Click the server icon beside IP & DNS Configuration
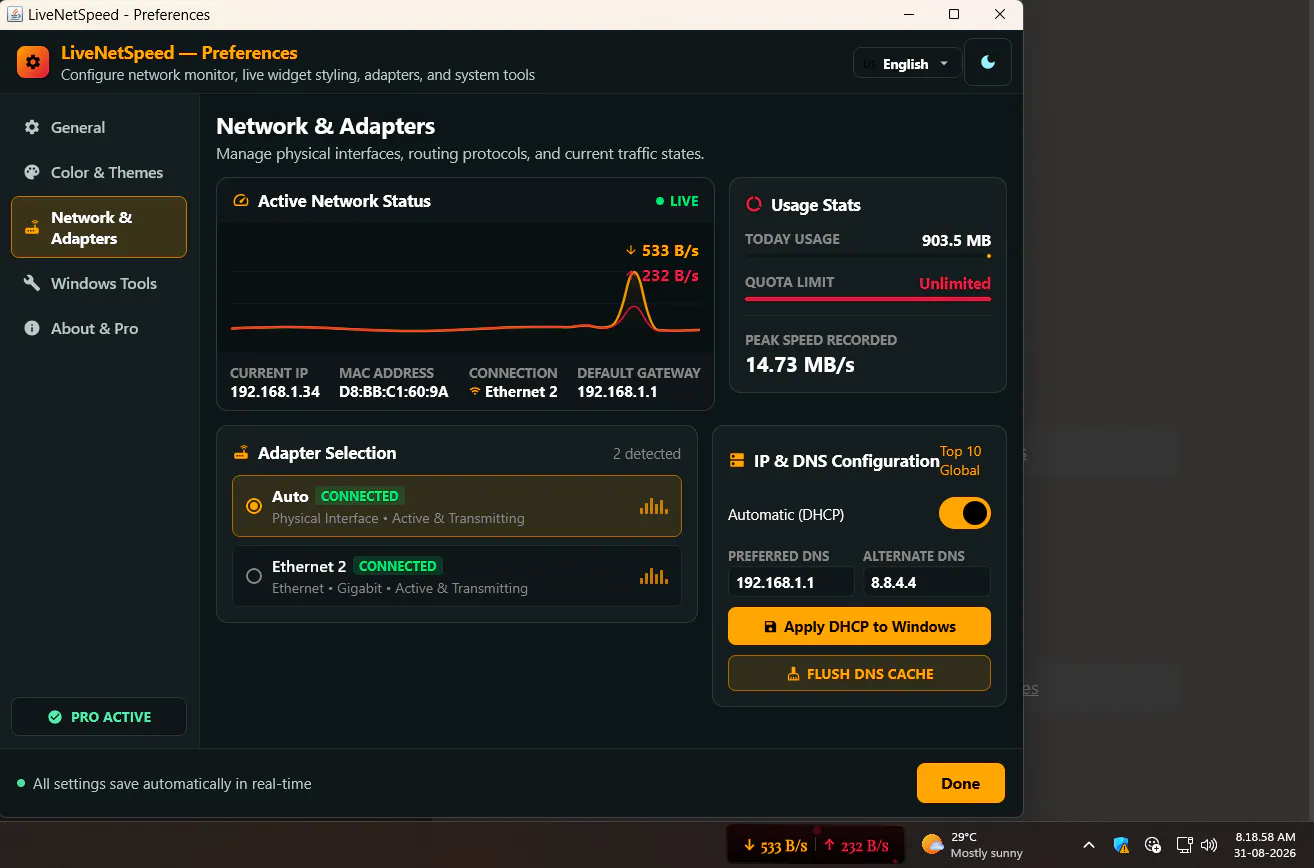 coord(737,461)
